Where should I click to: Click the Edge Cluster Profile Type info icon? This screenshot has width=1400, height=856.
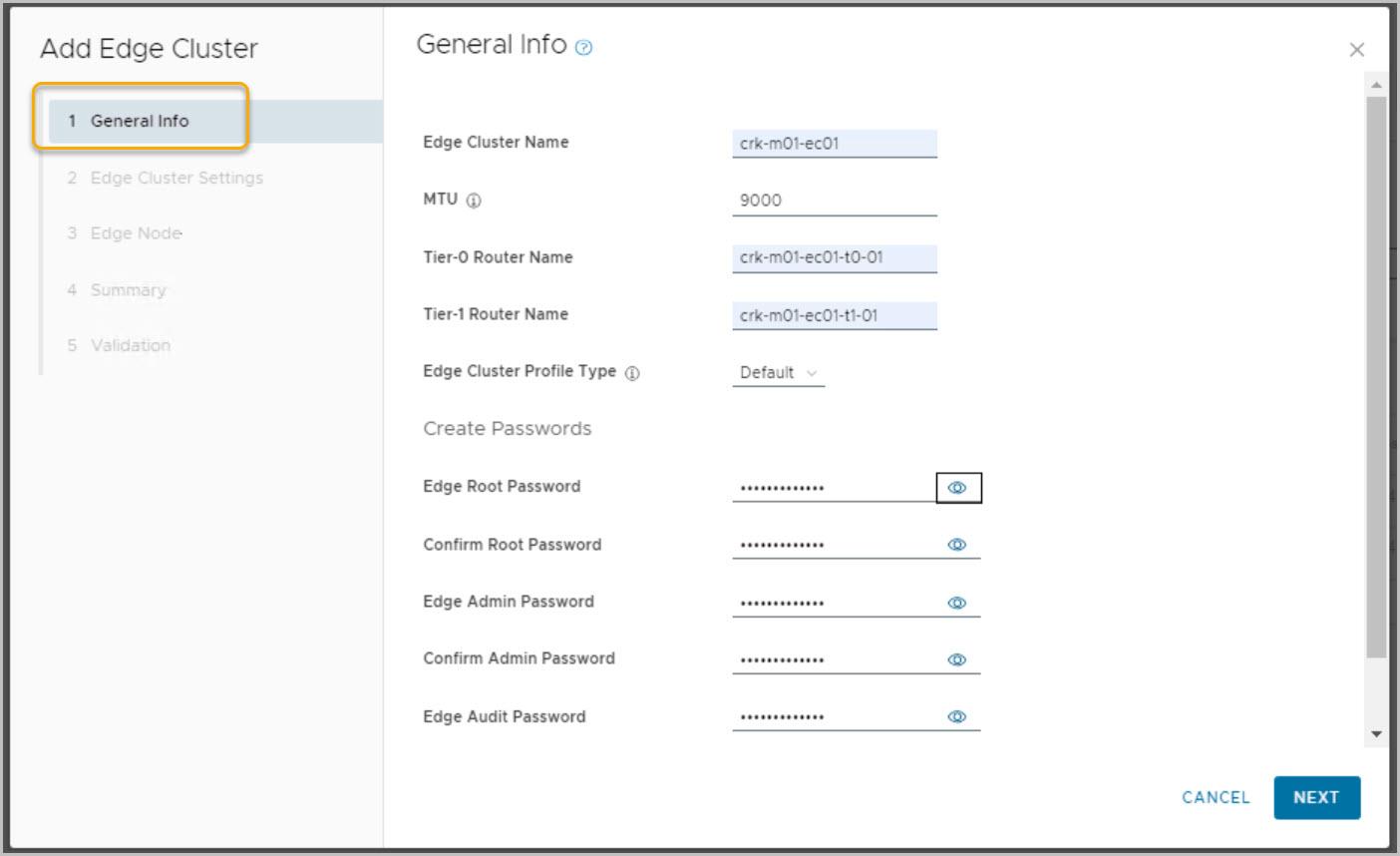(x=632, y=373)
